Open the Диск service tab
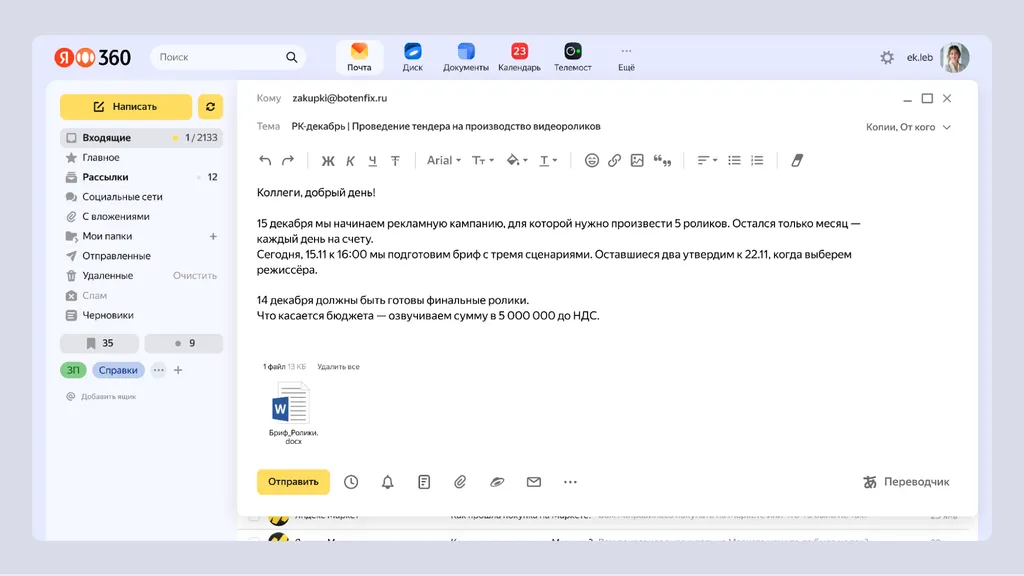The image size is (1024, 576). click(x=412, y=57)
